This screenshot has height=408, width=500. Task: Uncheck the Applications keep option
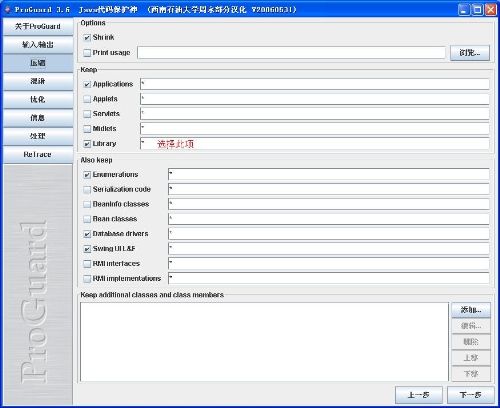click(87, 84)
